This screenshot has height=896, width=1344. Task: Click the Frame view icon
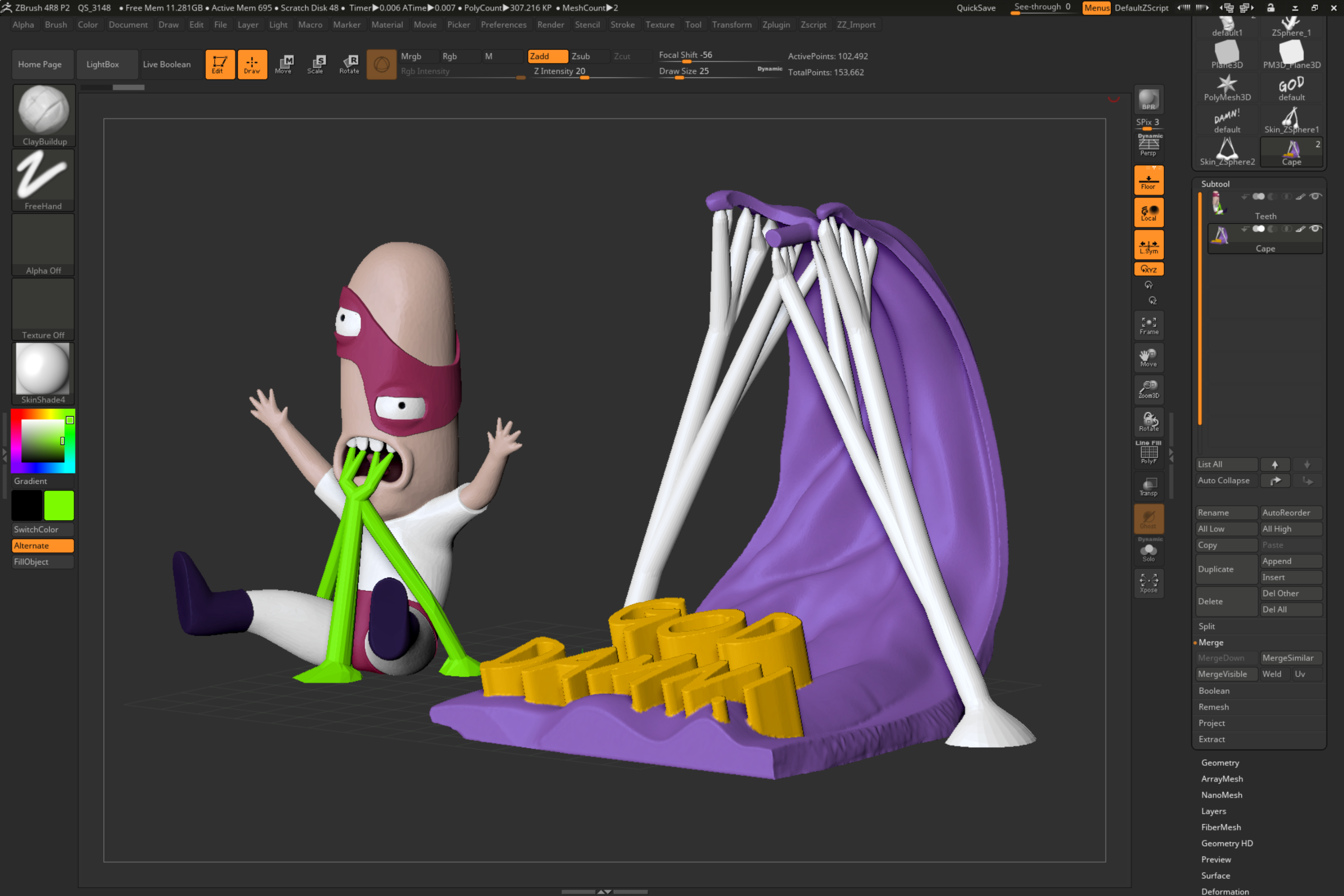click(1148, 326)
